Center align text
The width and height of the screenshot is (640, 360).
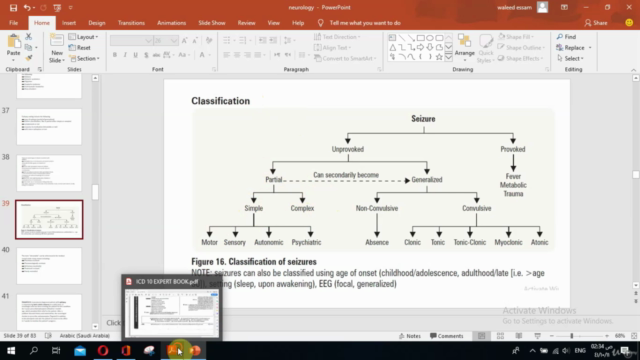tap(237, 55)
